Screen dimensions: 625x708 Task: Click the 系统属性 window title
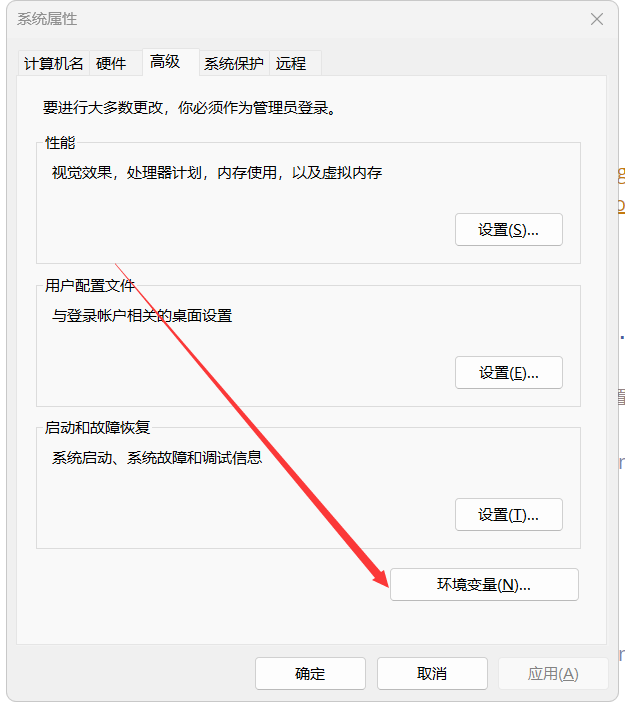[47, 19]
